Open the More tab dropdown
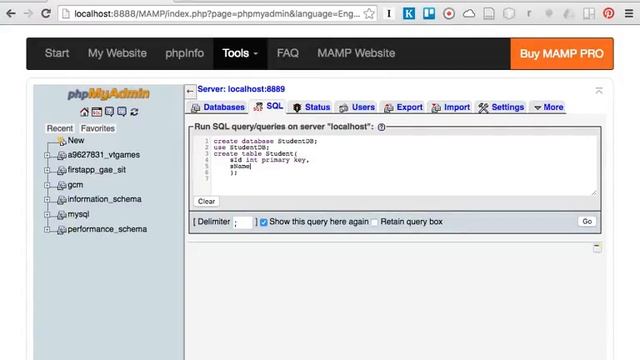640x360 pixels. pos(549,107)
